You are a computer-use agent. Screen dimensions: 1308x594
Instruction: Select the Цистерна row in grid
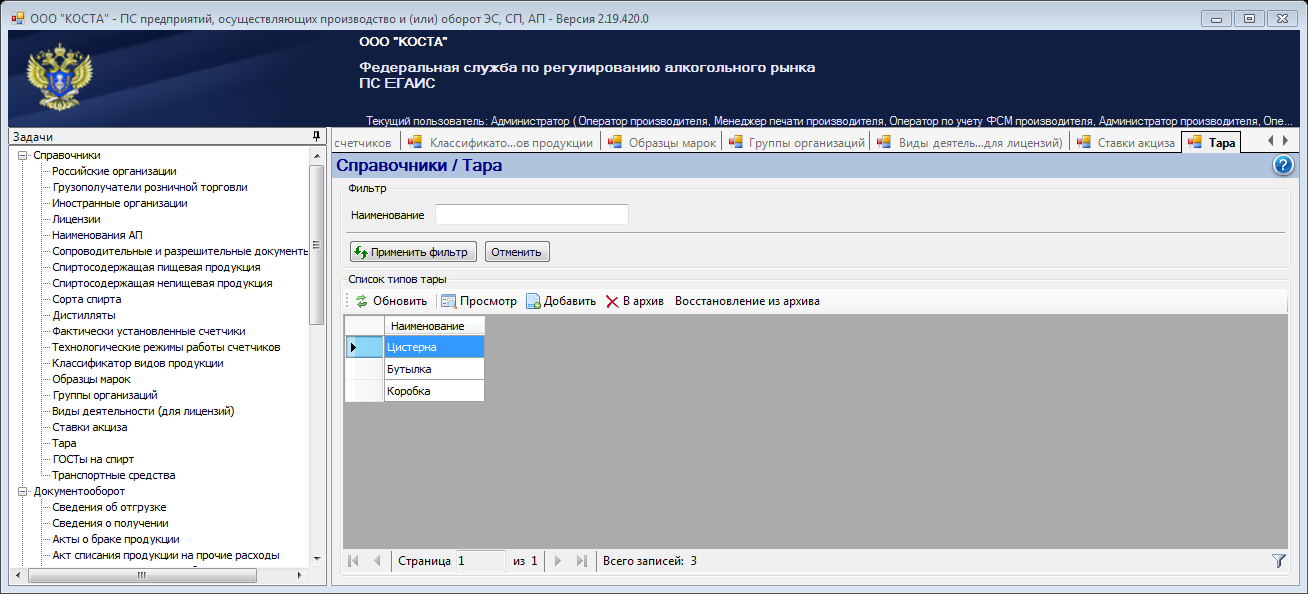tap(434, 347)
